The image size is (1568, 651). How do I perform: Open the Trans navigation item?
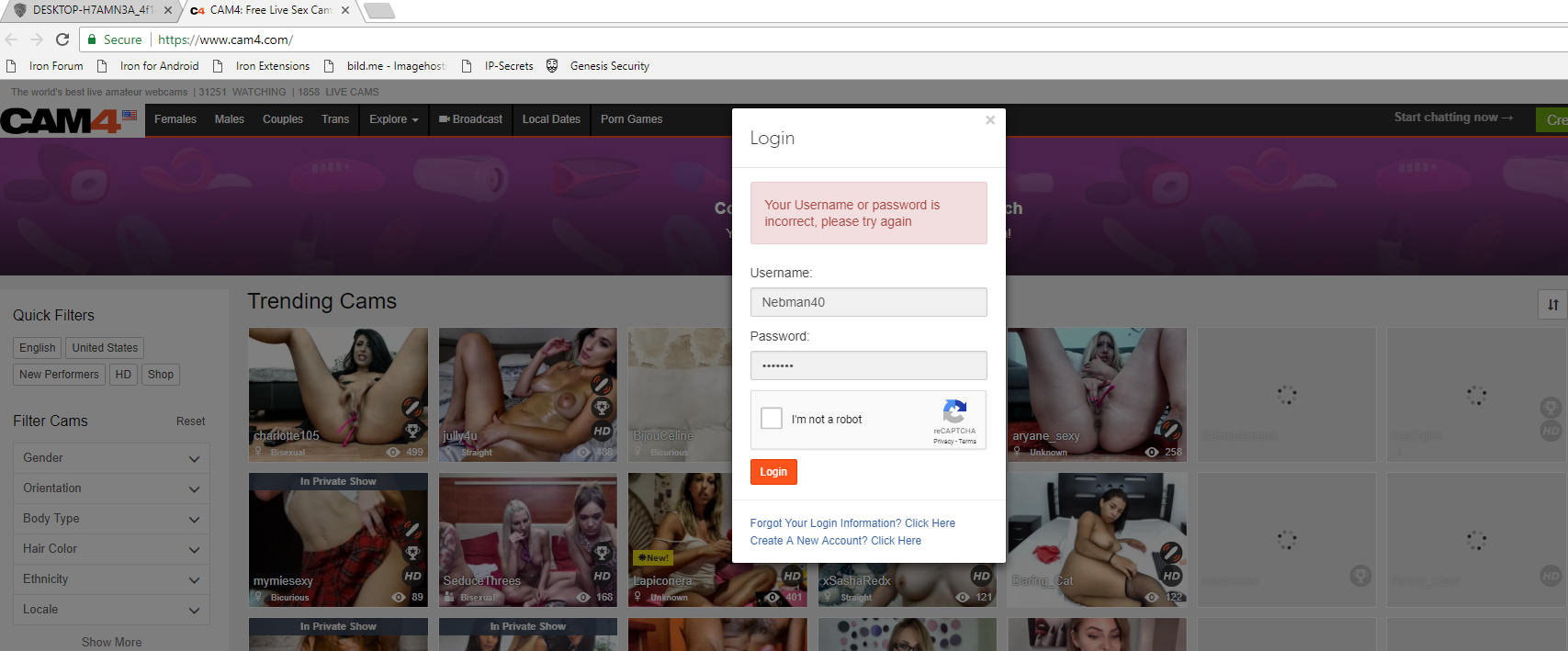335,119
